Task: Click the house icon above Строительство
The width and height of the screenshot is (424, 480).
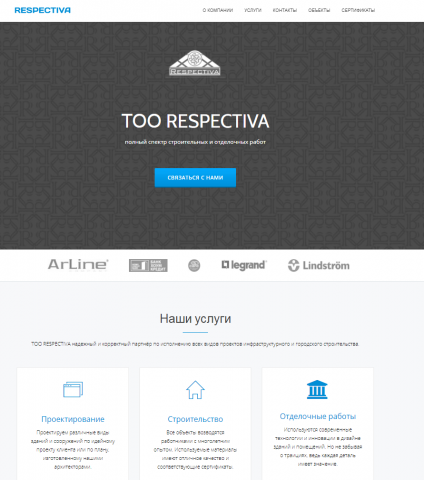Action: 195,390
